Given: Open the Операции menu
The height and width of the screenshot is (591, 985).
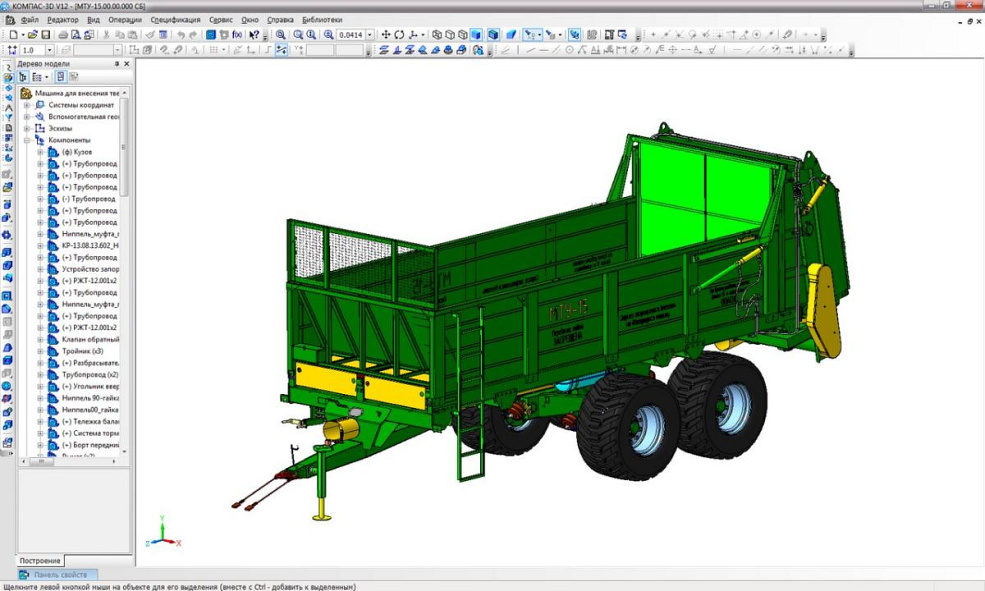Looking at the screenshot, I should click(125, 19).
